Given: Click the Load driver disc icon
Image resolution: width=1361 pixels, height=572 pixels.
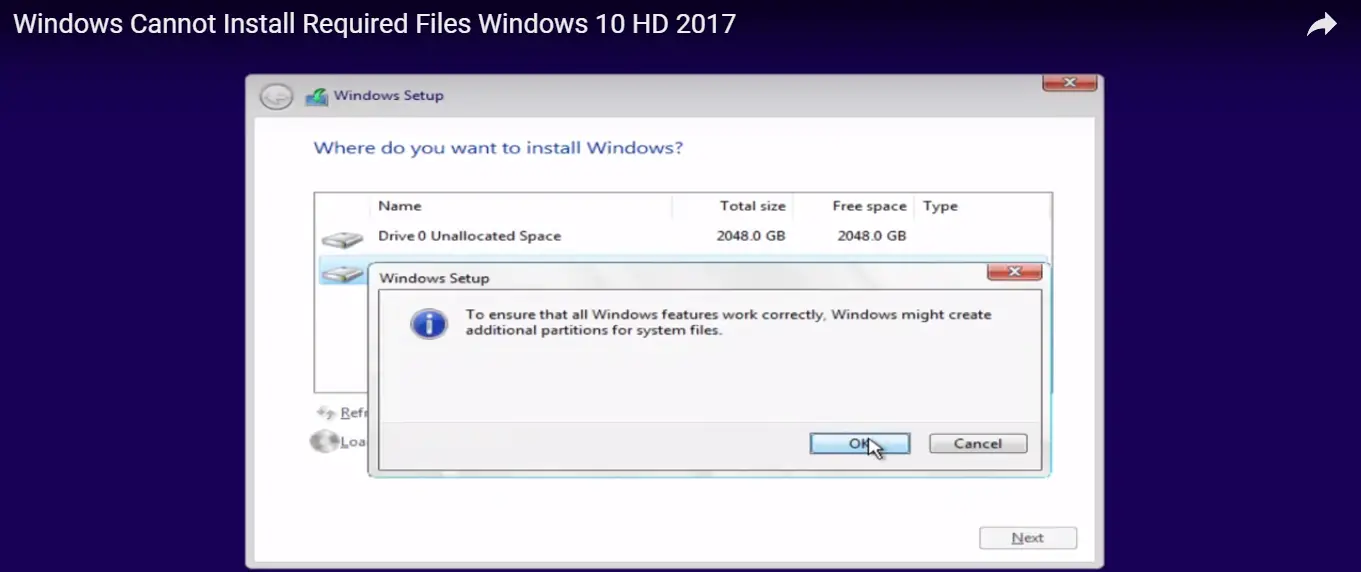Looking at the screenshot, I should pos(324,441).
